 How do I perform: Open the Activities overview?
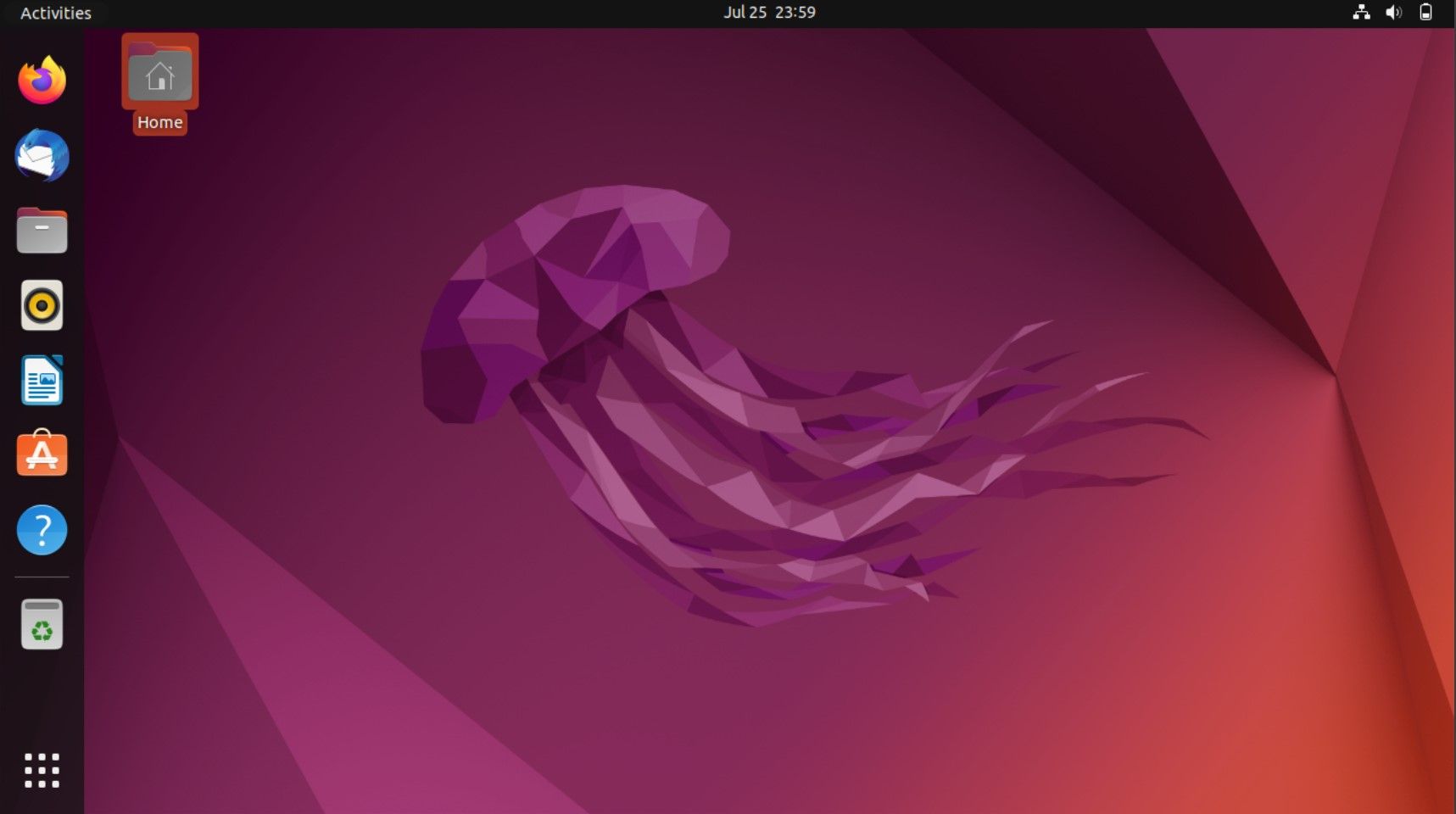pyautogui.click(x=54, y=13)
